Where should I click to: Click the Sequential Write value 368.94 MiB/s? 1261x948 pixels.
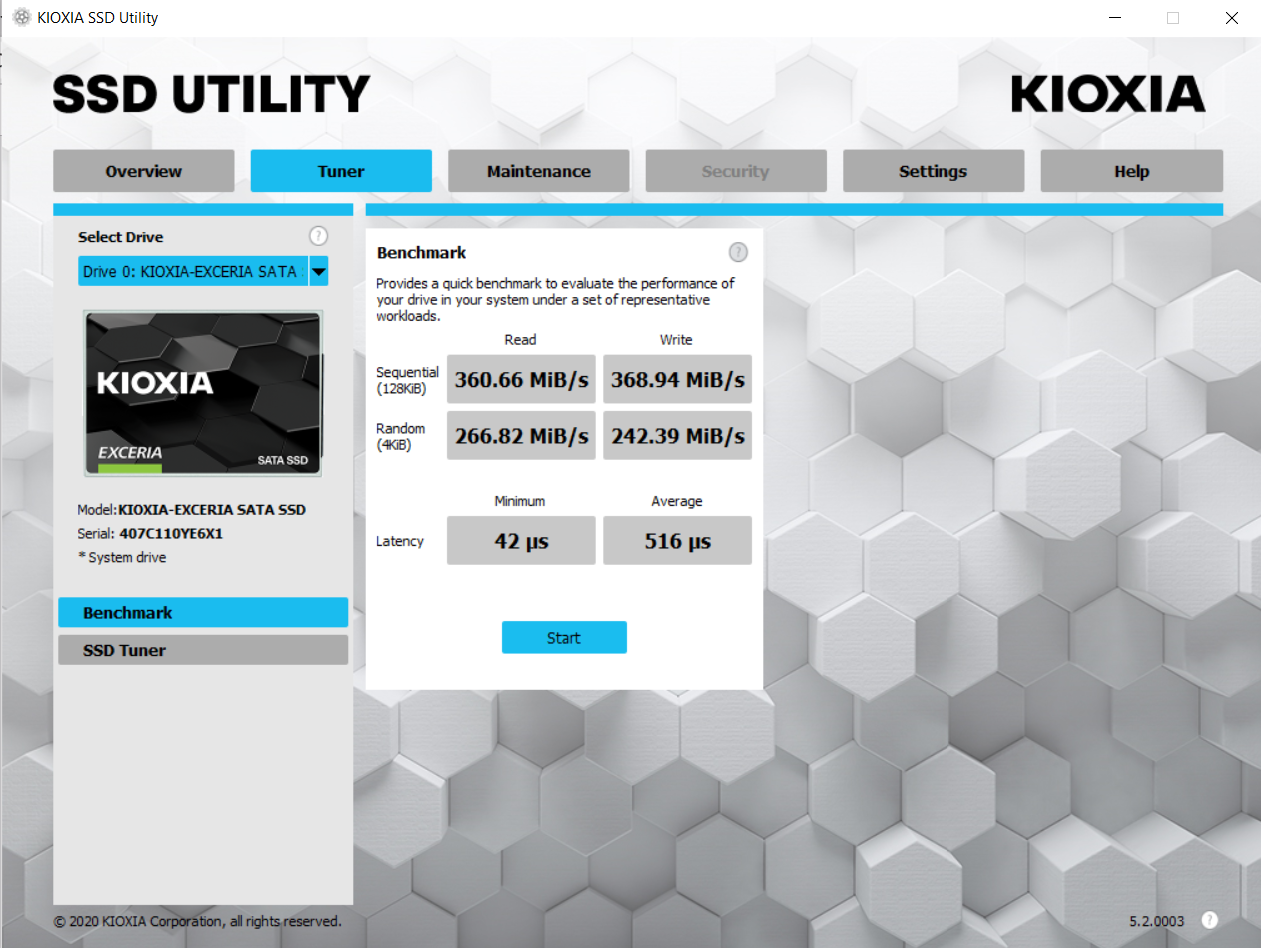pos(678,380)
